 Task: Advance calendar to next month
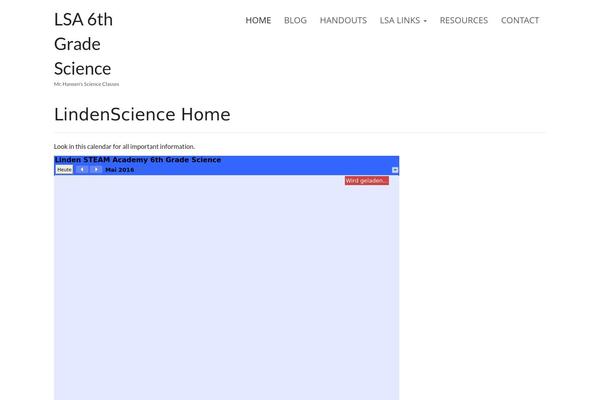[x=96, y=170]
